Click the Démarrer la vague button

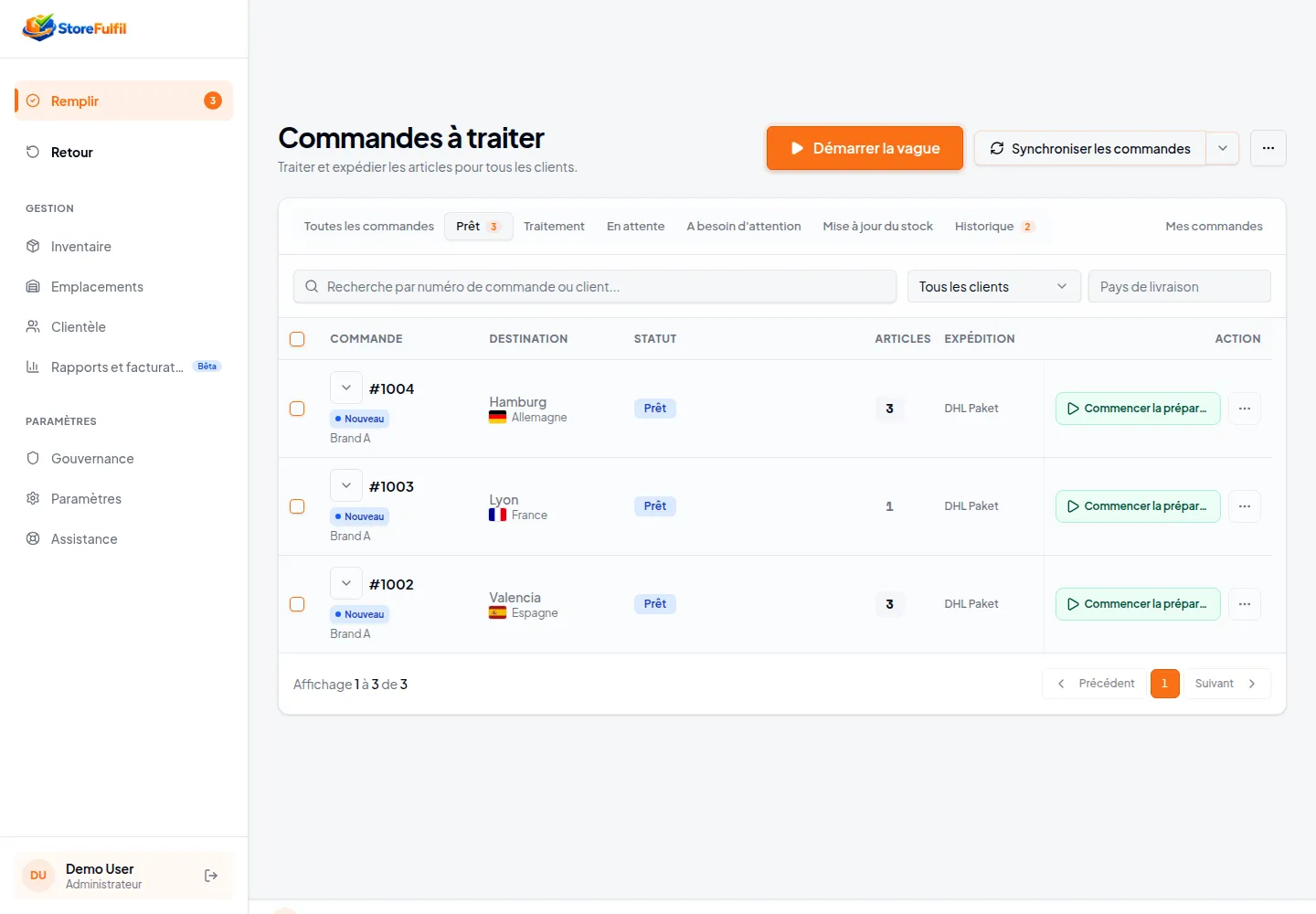pos(865,148)
